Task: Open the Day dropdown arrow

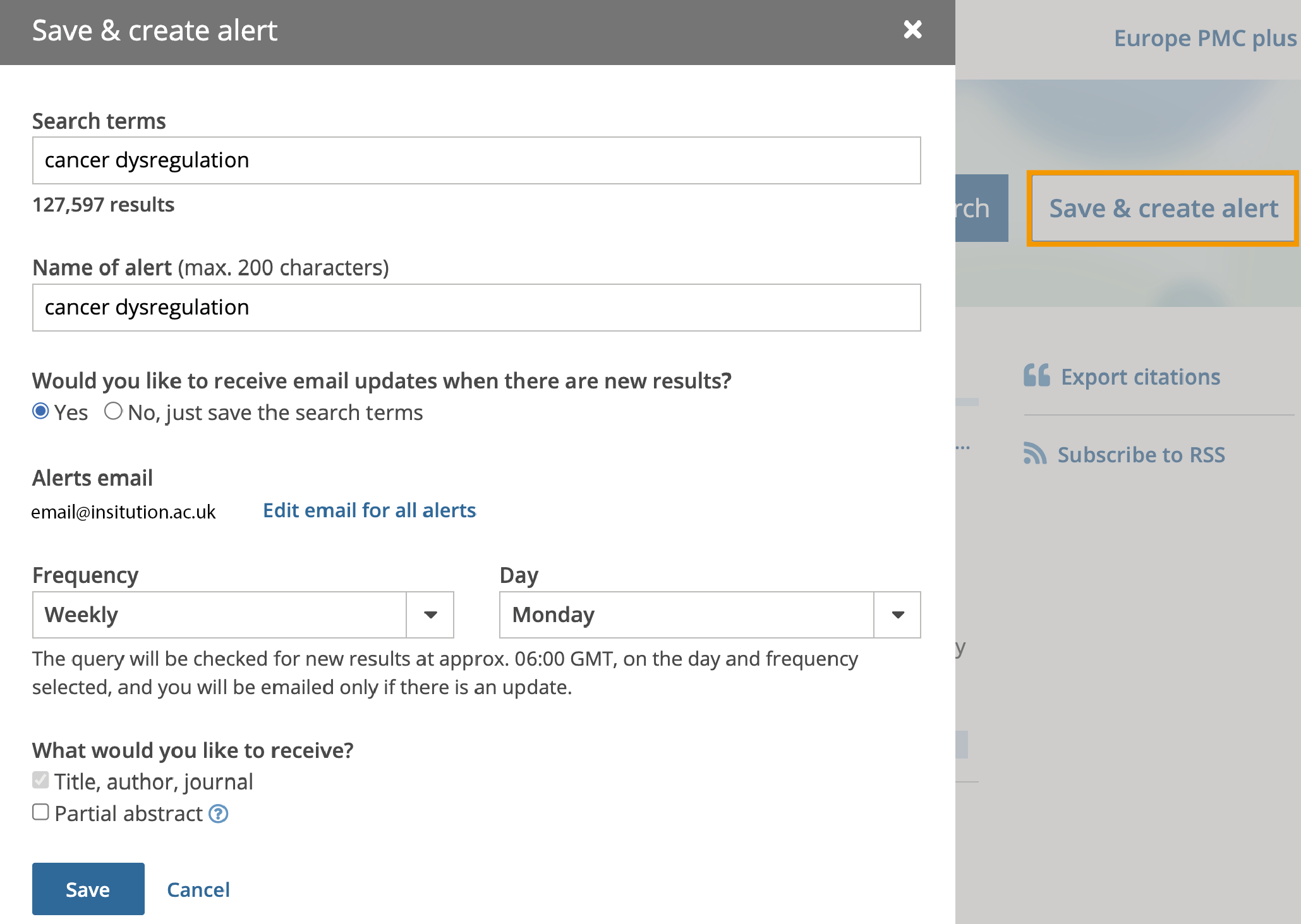Action: [897, 615]
